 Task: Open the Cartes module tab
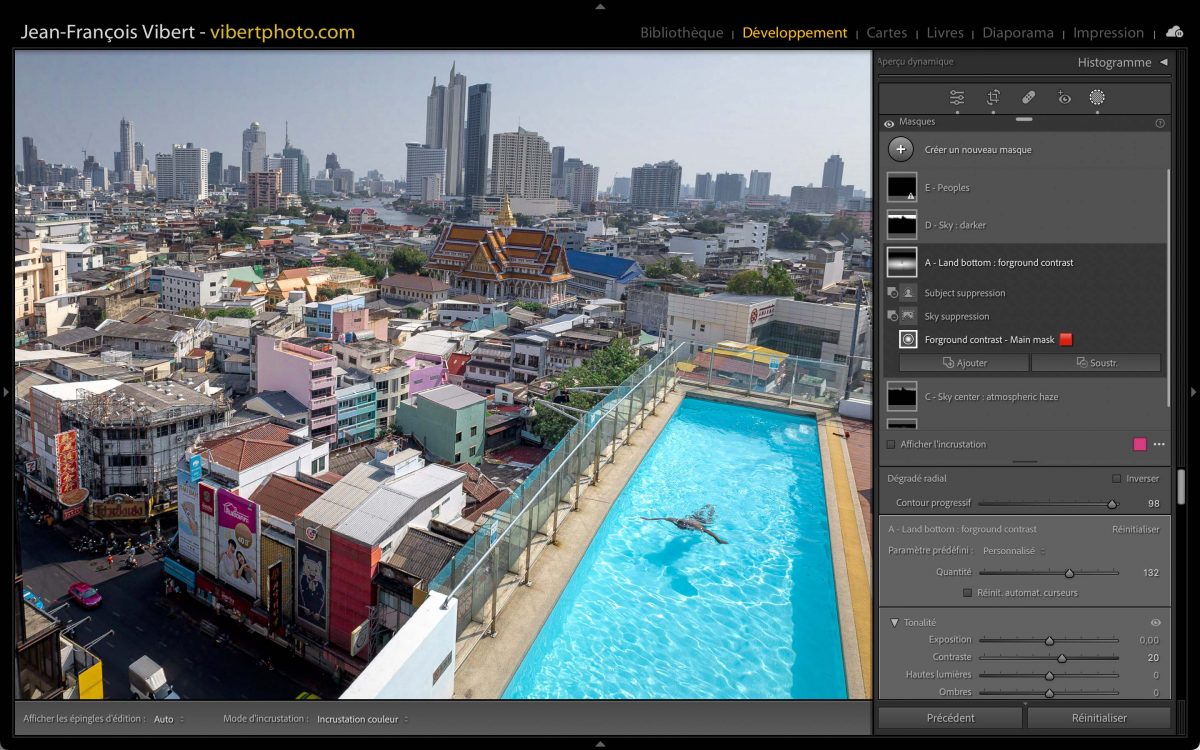887,33
